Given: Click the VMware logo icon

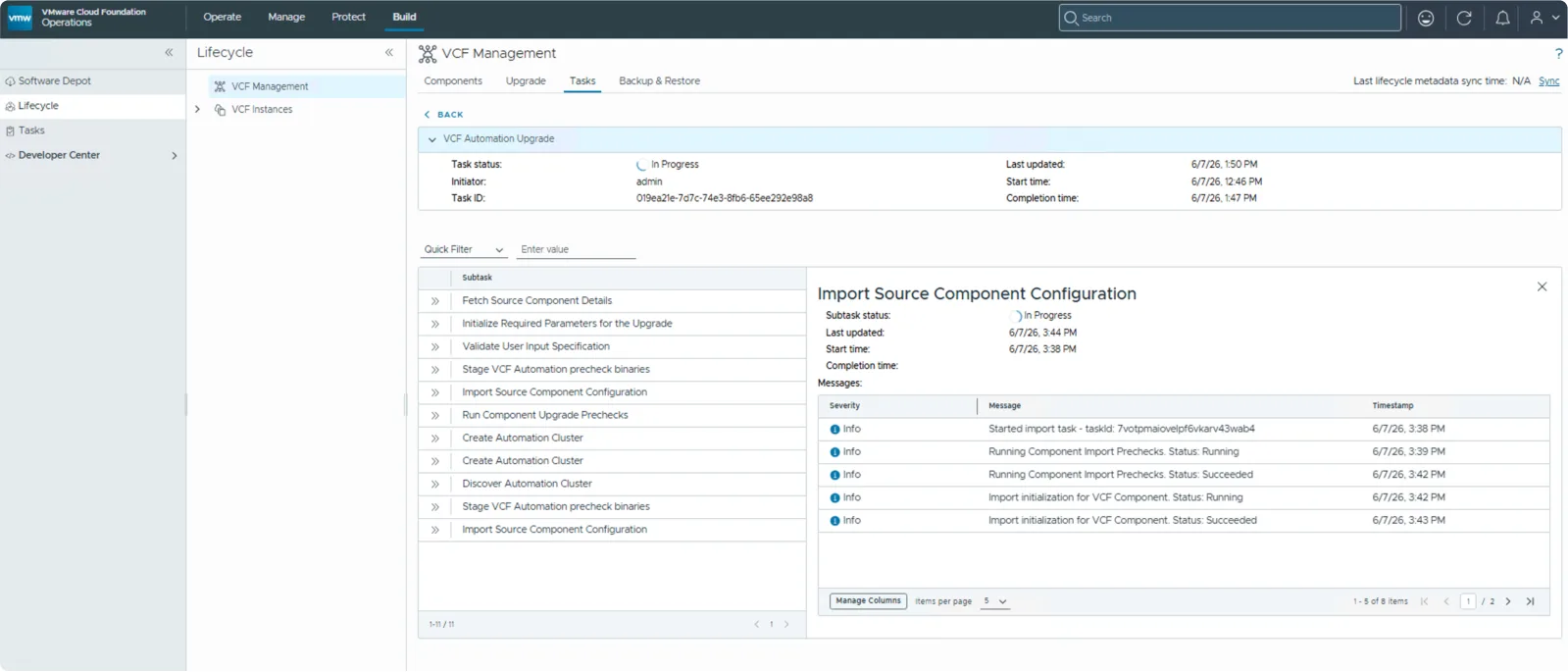Looking at the screenshot, I should point(20,18).
